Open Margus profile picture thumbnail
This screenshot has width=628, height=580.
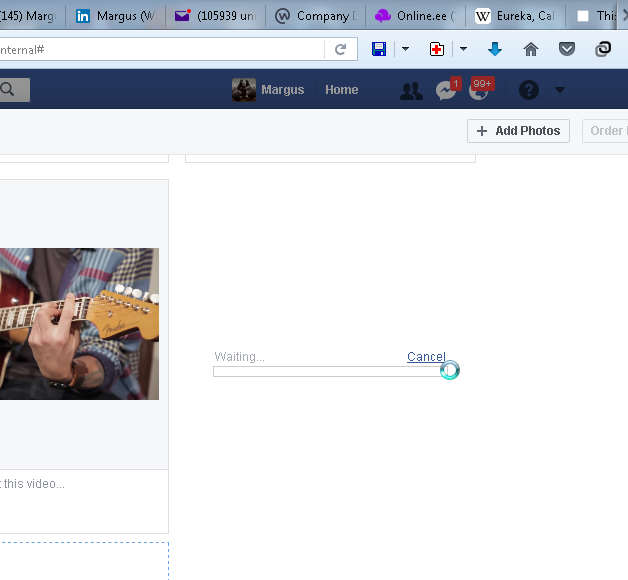point(244,90)
